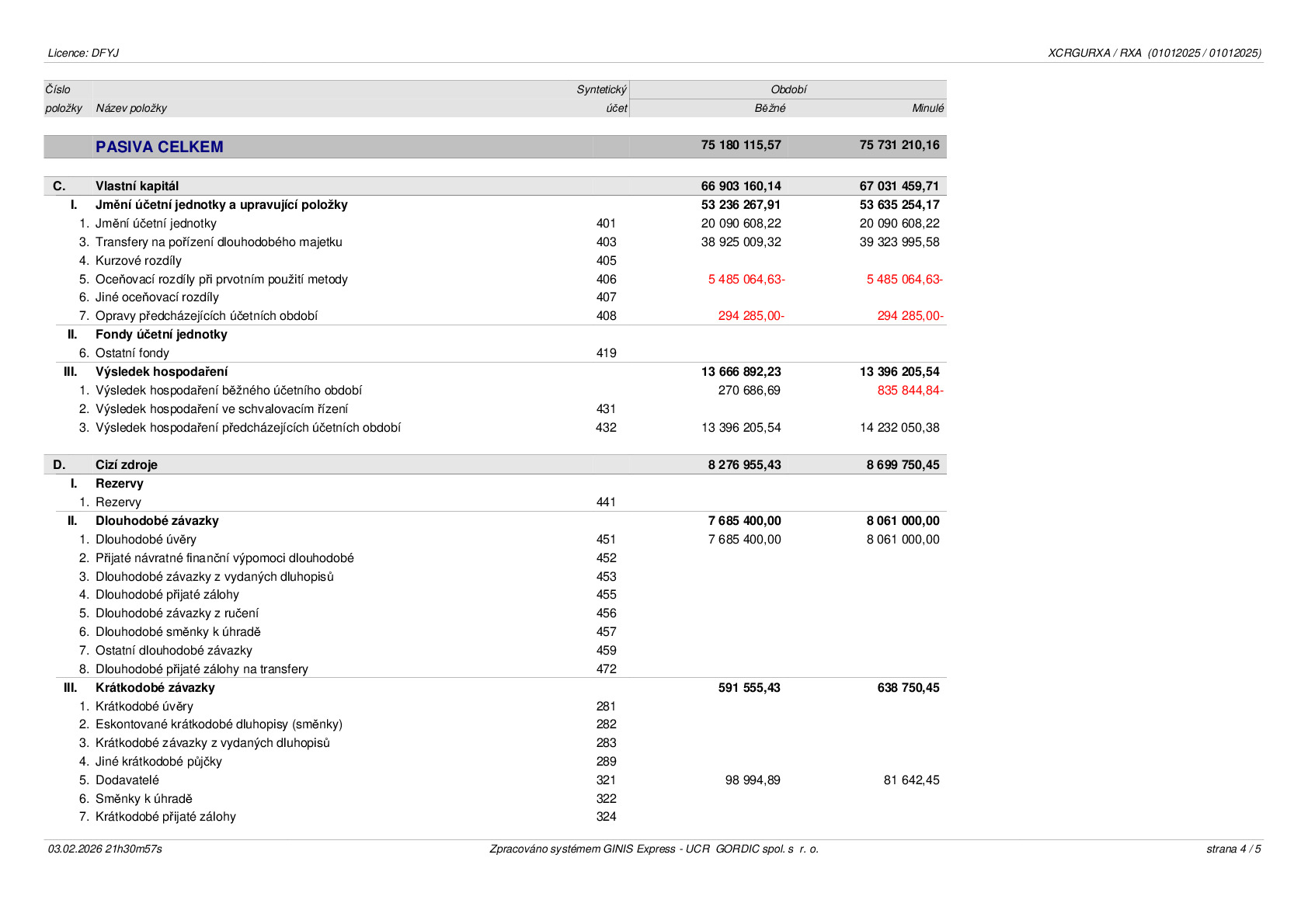This screenshot has height=924, width=1308.
Task: Click account number 451
Action: coord(606,540)
